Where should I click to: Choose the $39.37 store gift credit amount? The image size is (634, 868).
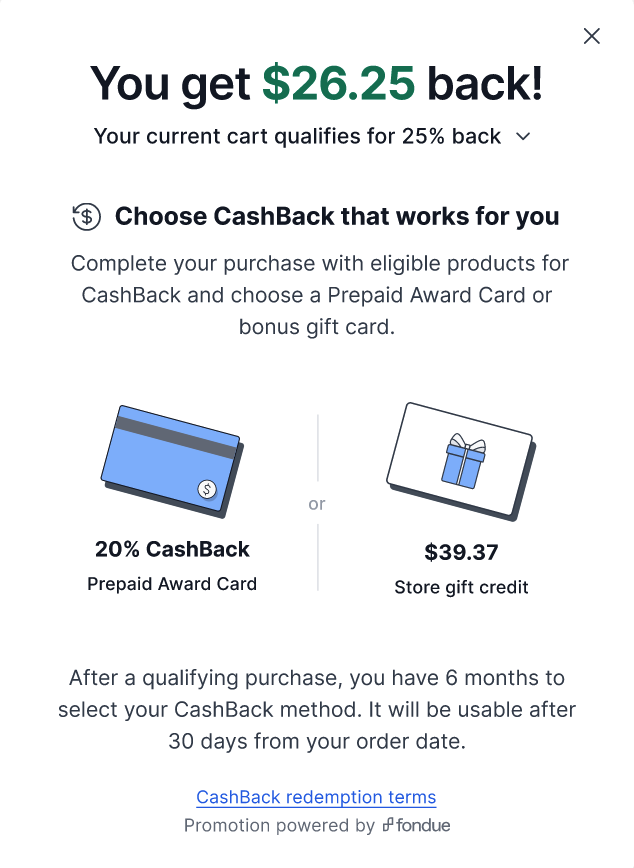[x=461, y=552]
